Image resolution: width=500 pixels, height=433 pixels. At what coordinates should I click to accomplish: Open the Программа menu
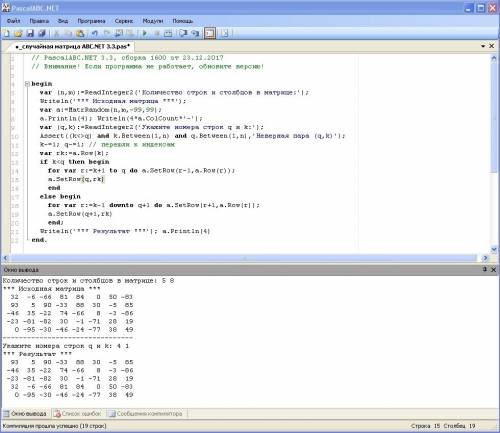91,21
